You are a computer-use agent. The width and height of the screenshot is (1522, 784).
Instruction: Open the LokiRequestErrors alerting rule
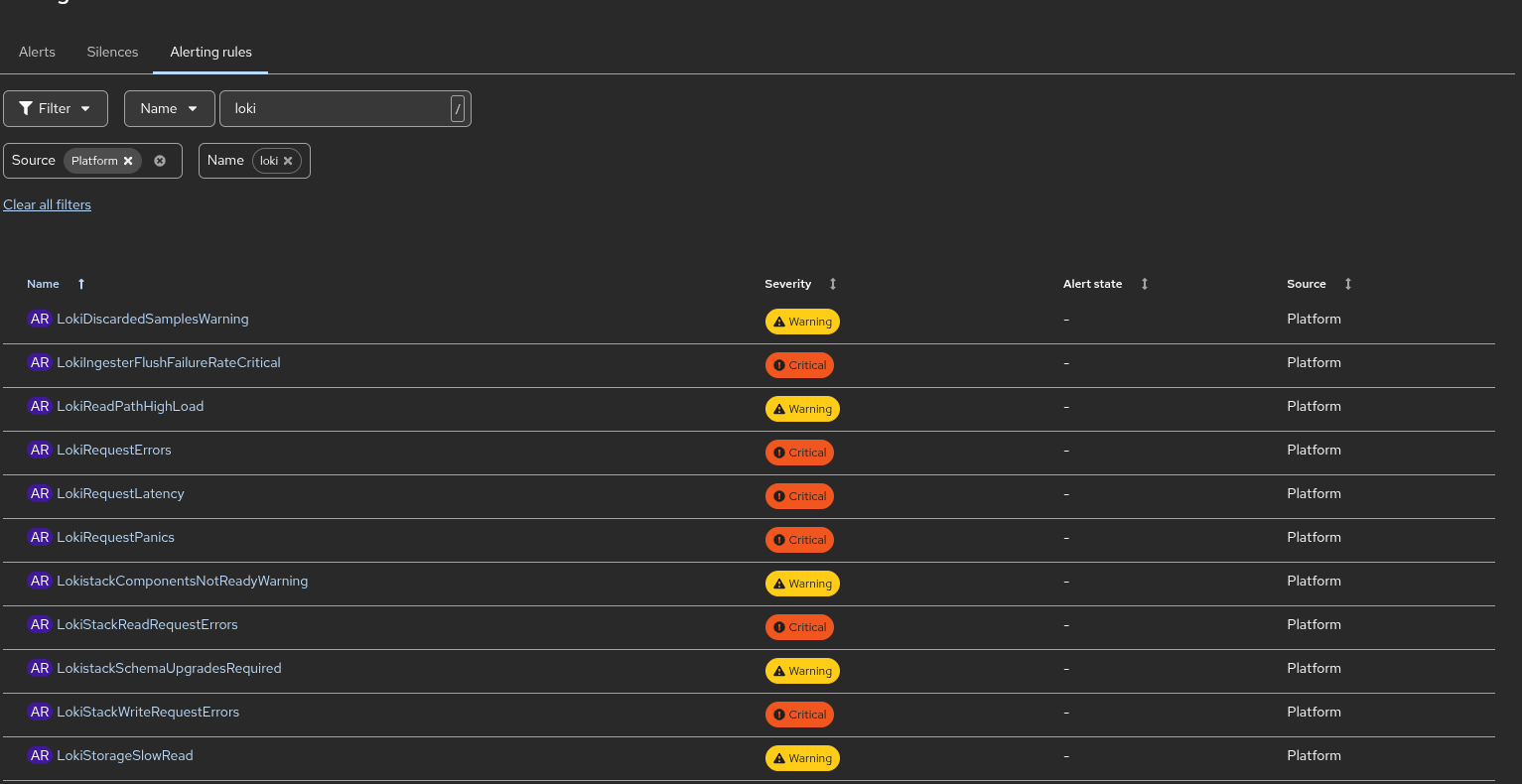pyautogui.click(x=114, y=451)
